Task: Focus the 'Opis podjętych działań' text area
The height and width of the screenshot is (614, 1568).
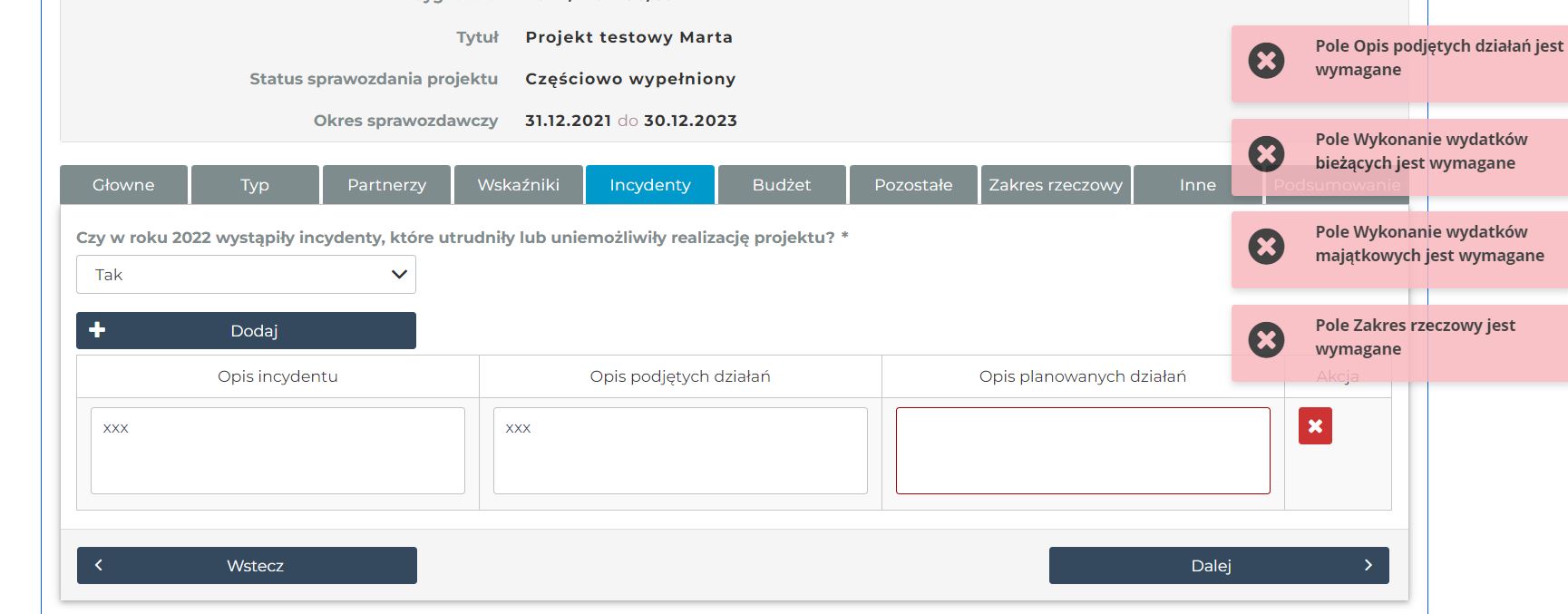Action: click(x=680, y=451)
